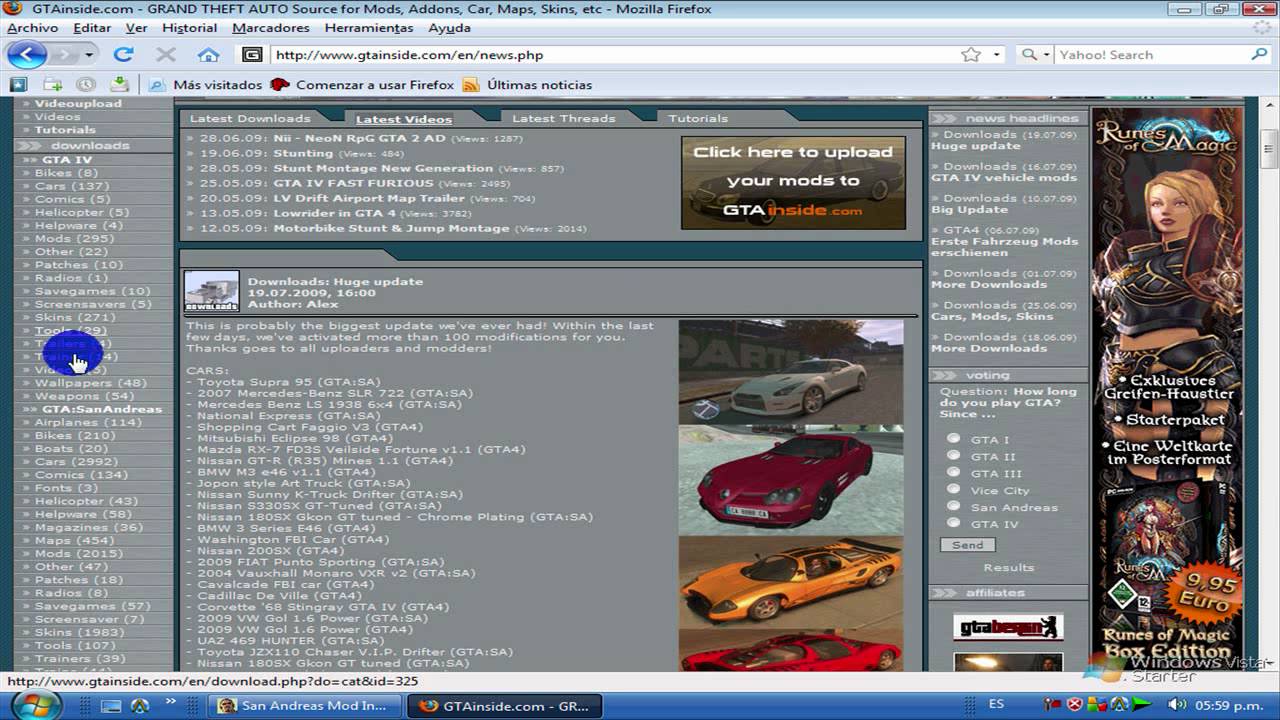Click the Yahoo! Search input field
This screenshot has height=720, width=1280.
point(1150,55)
